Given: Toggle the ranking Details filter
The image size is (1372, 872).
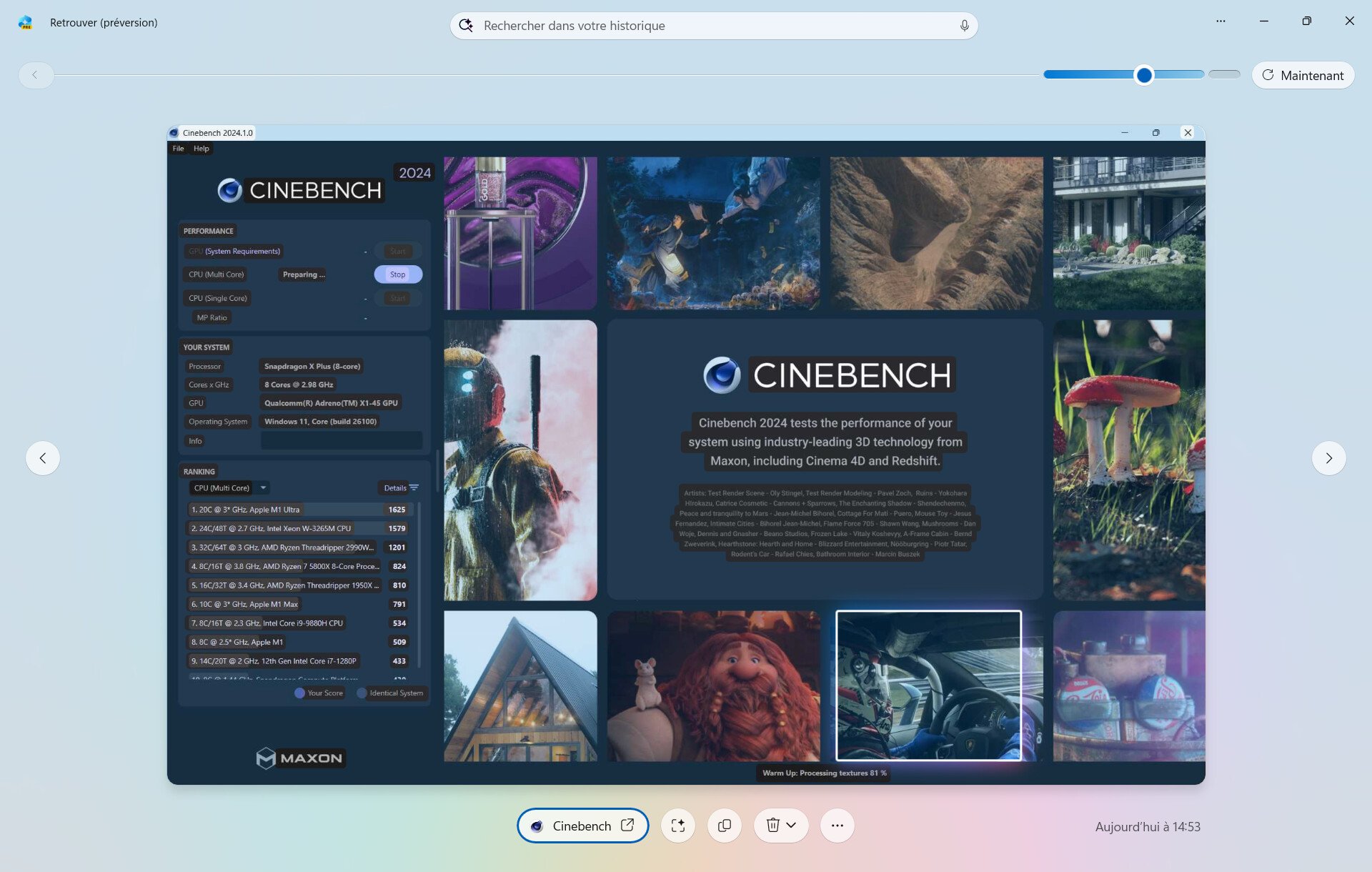Looking at the screenshot, I should point(400,488).
